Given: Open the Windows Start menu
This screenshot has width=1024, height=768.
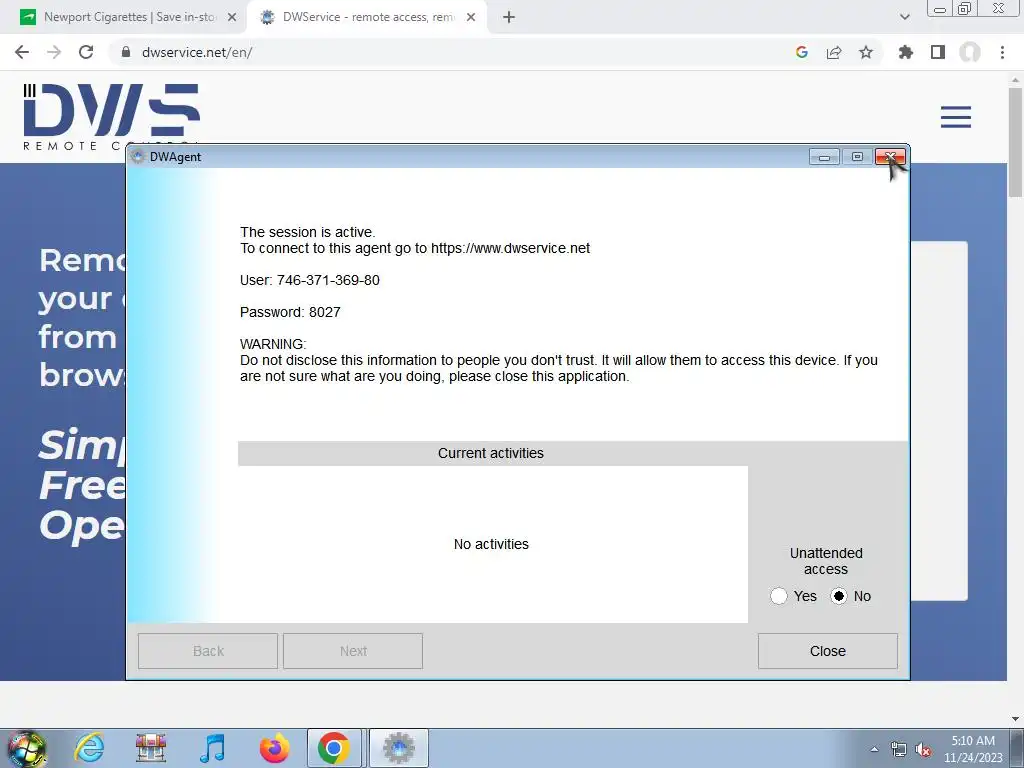Looking at the screenshot, I should 27,748.
